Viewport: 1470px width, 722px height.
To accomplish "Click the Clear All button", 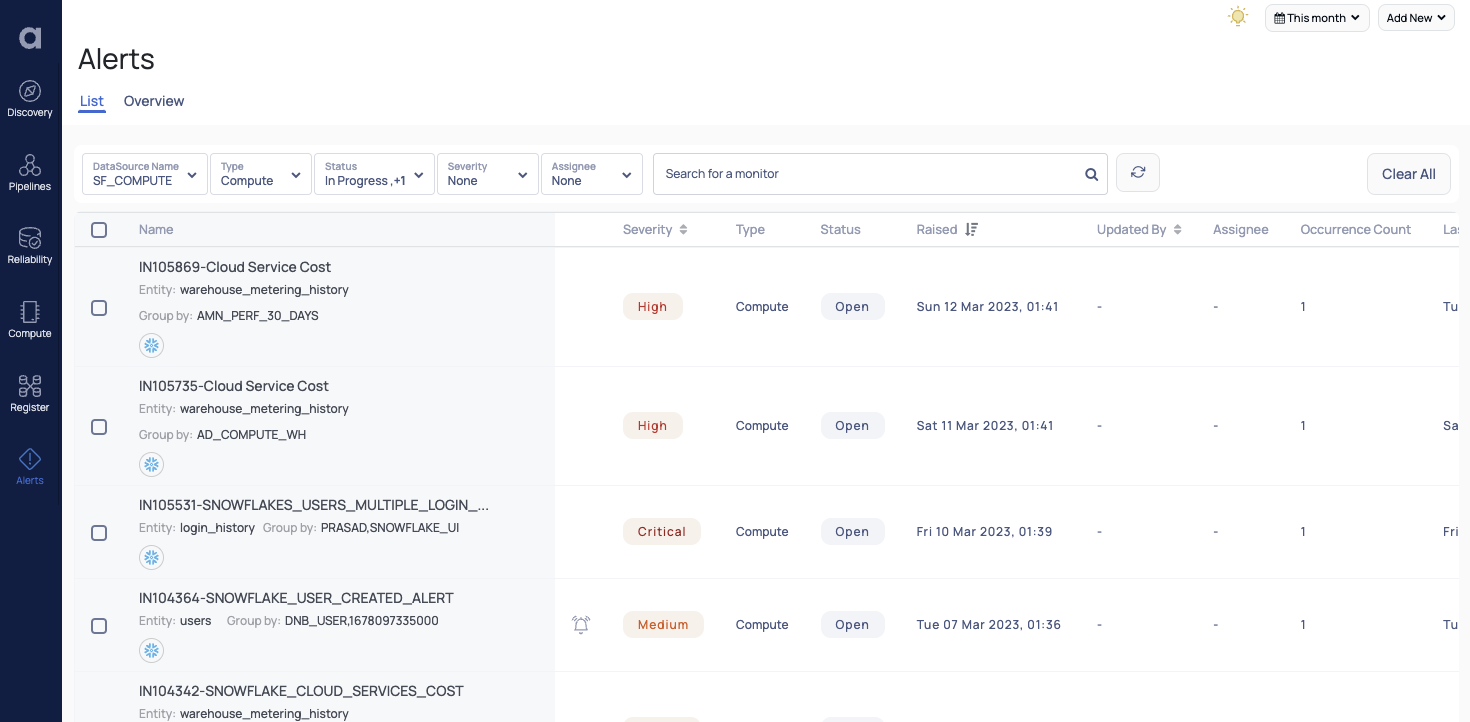I will pyautogui.click(x=1408, y=174).
